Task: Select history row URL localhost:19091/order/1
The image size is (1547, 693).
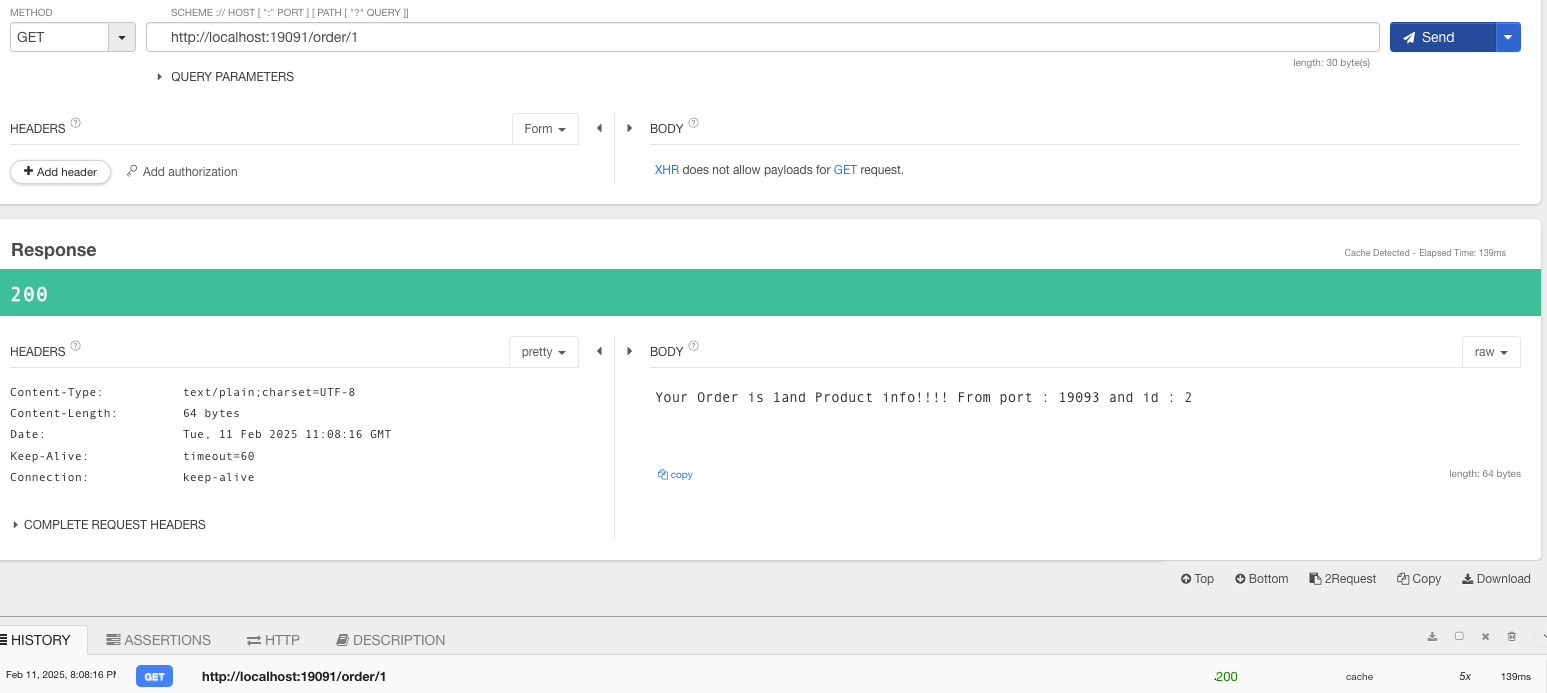Action: (294, 677)
